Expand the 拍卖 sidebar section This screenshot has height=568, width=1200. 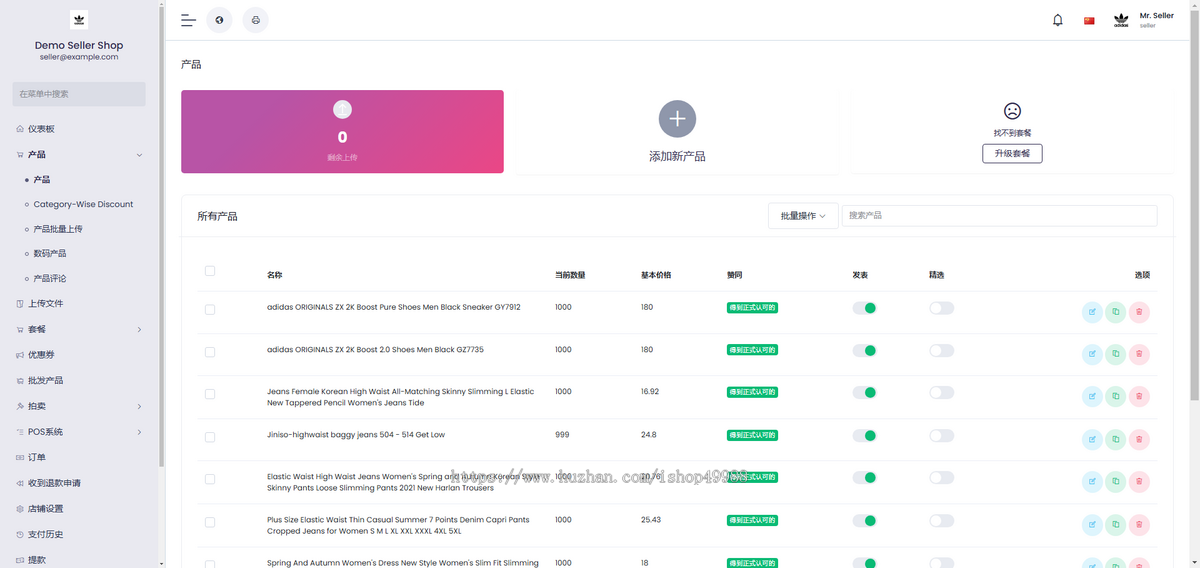(x=79, y=406)
